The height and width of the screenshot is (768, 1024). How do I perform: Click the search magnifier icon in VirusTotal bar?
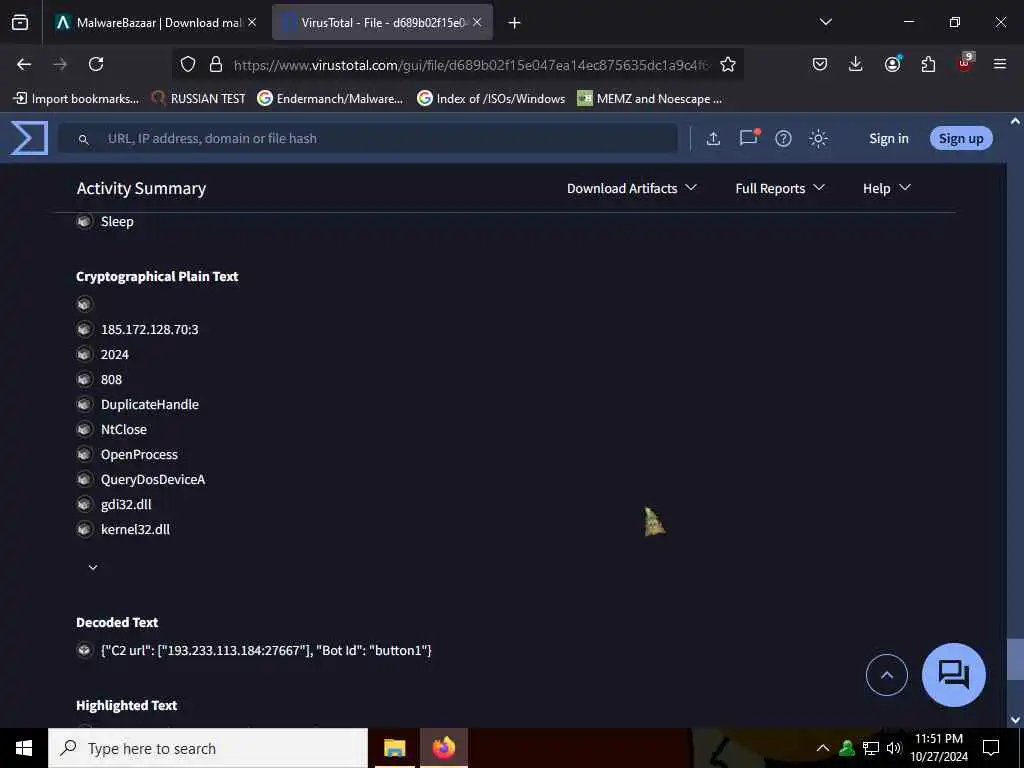click(x=83, y=139)
